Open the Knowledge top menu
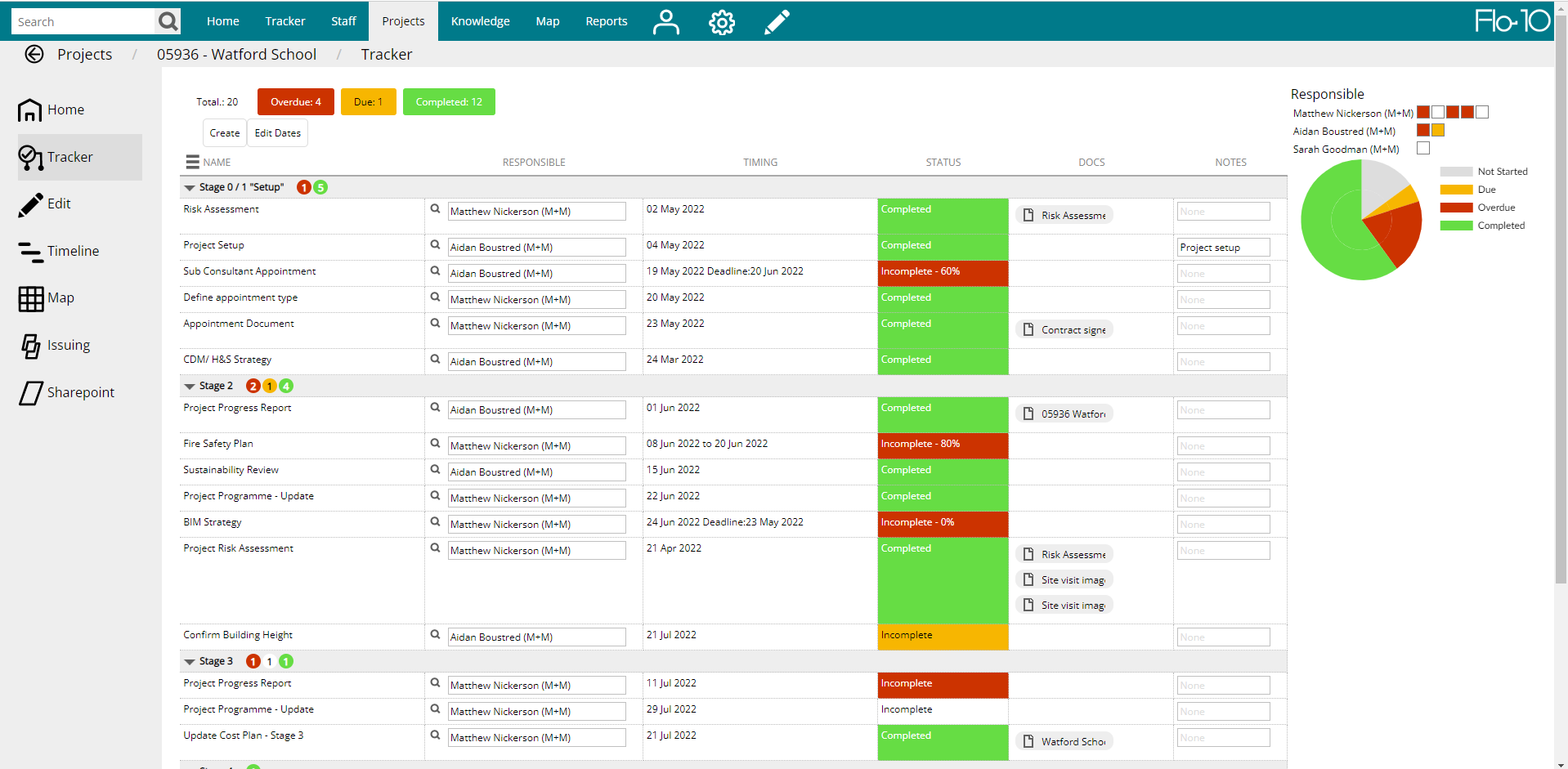 coord(480,21)
